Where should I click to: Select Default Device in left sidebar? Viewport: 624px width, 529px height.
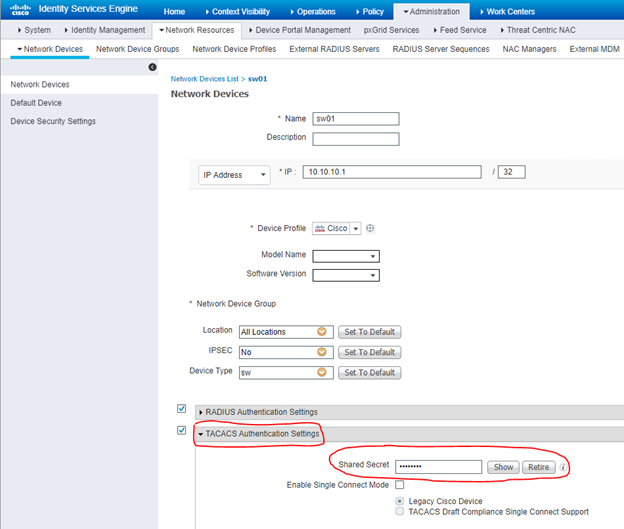(36, 103)
